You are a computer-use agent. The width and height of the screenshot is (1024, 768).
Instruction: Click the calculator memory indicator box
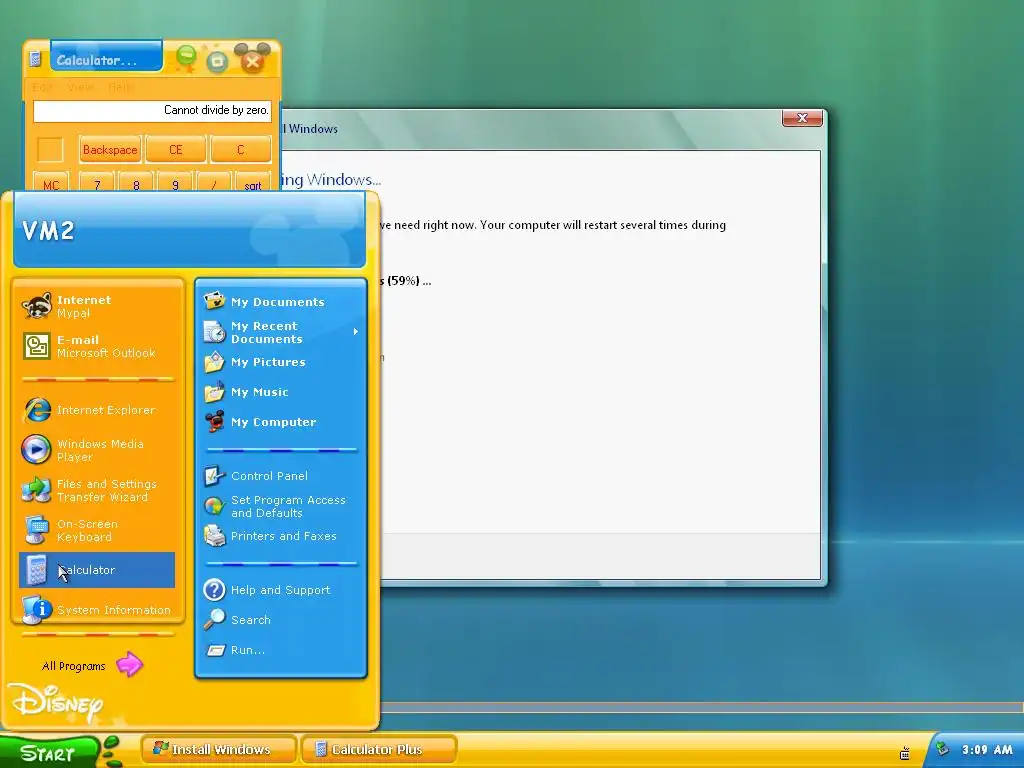[50, 150]
